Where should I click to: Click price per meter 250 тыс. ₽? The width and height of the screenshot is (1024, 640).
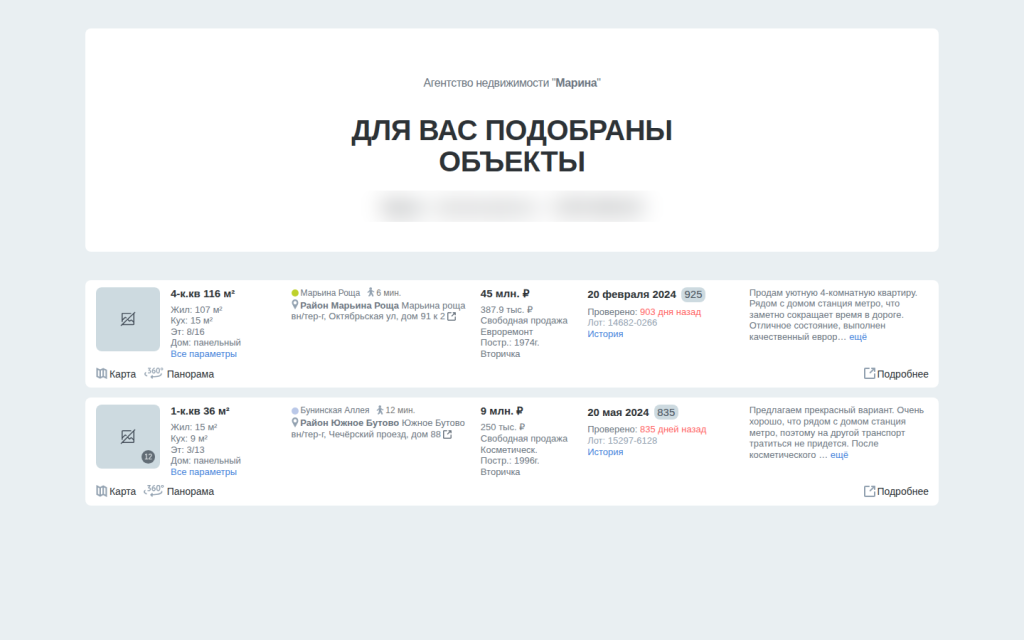503,427
